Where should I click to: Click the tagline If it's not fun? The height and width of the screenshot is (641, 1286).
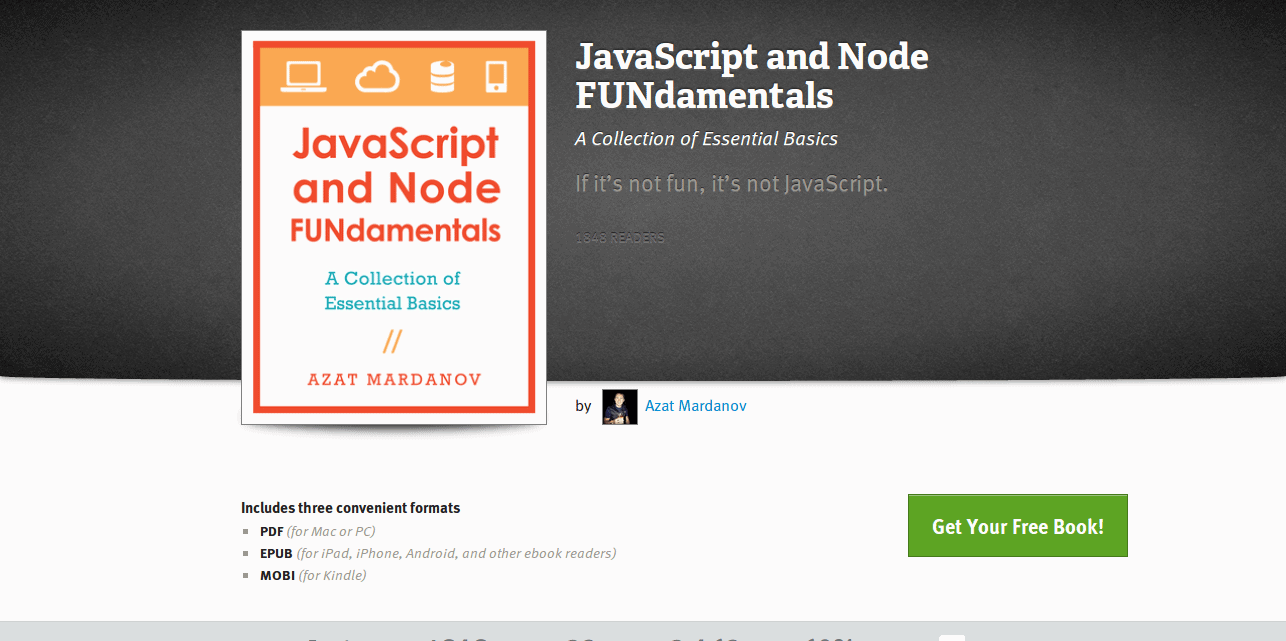[731, 184]
